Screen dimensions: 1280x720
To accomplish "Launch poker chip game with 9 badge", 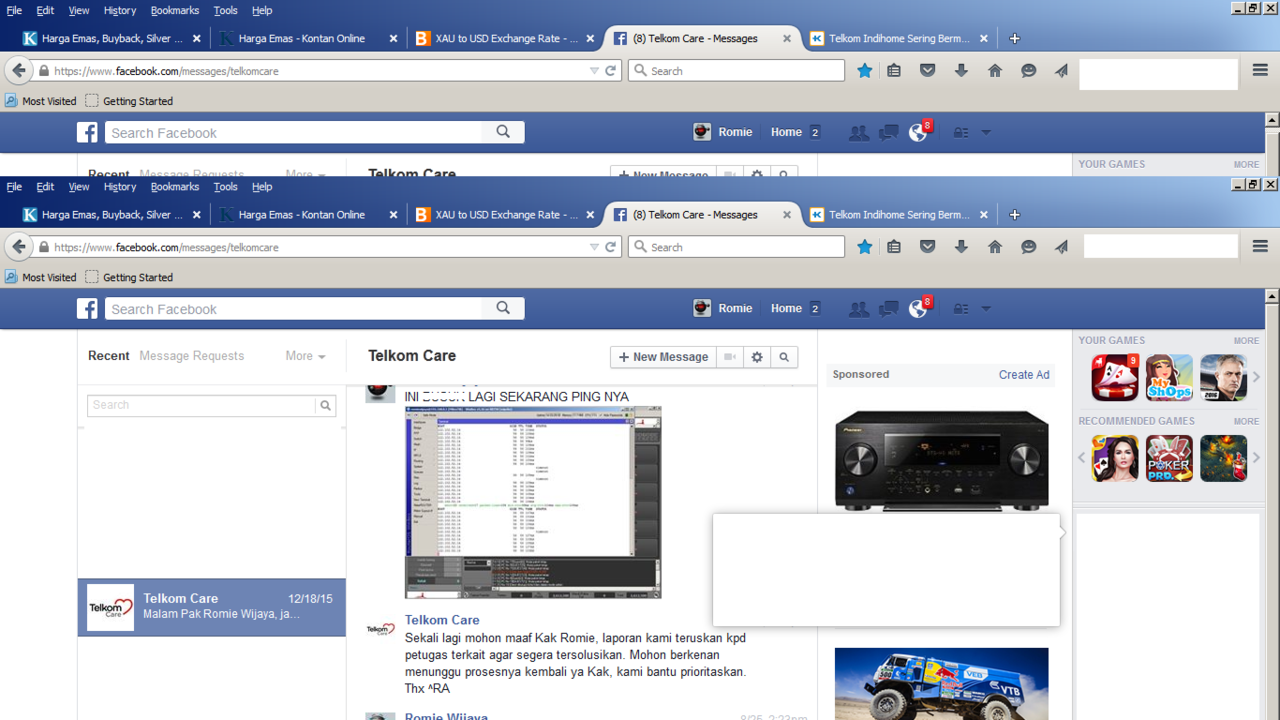I will coord(1115,378).
